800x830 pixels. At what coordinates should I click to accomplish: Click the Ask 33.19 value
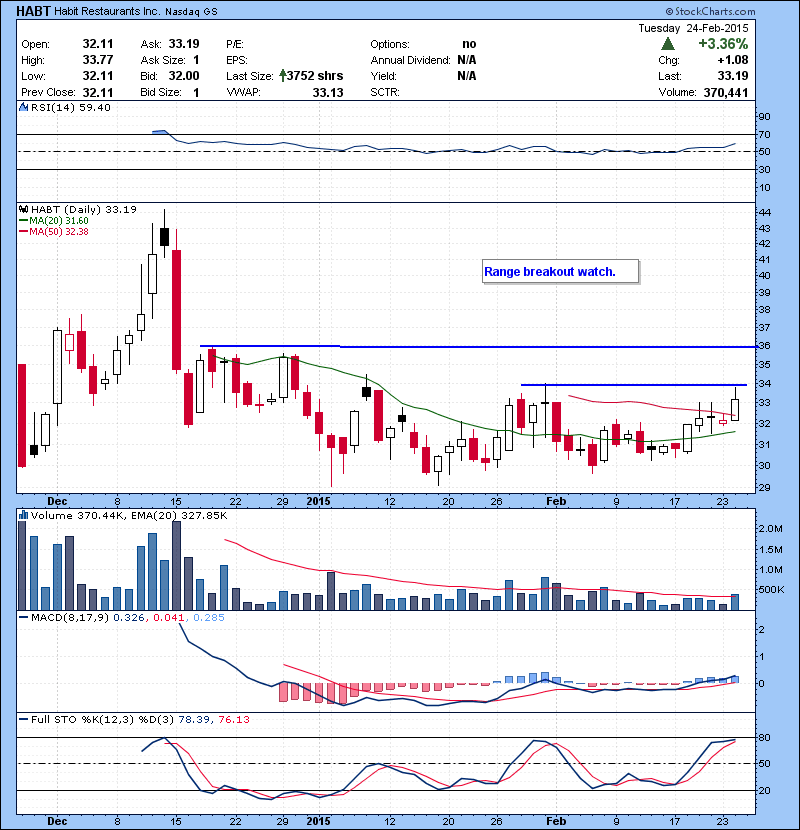pyautogui.click(x=184, y=43)
